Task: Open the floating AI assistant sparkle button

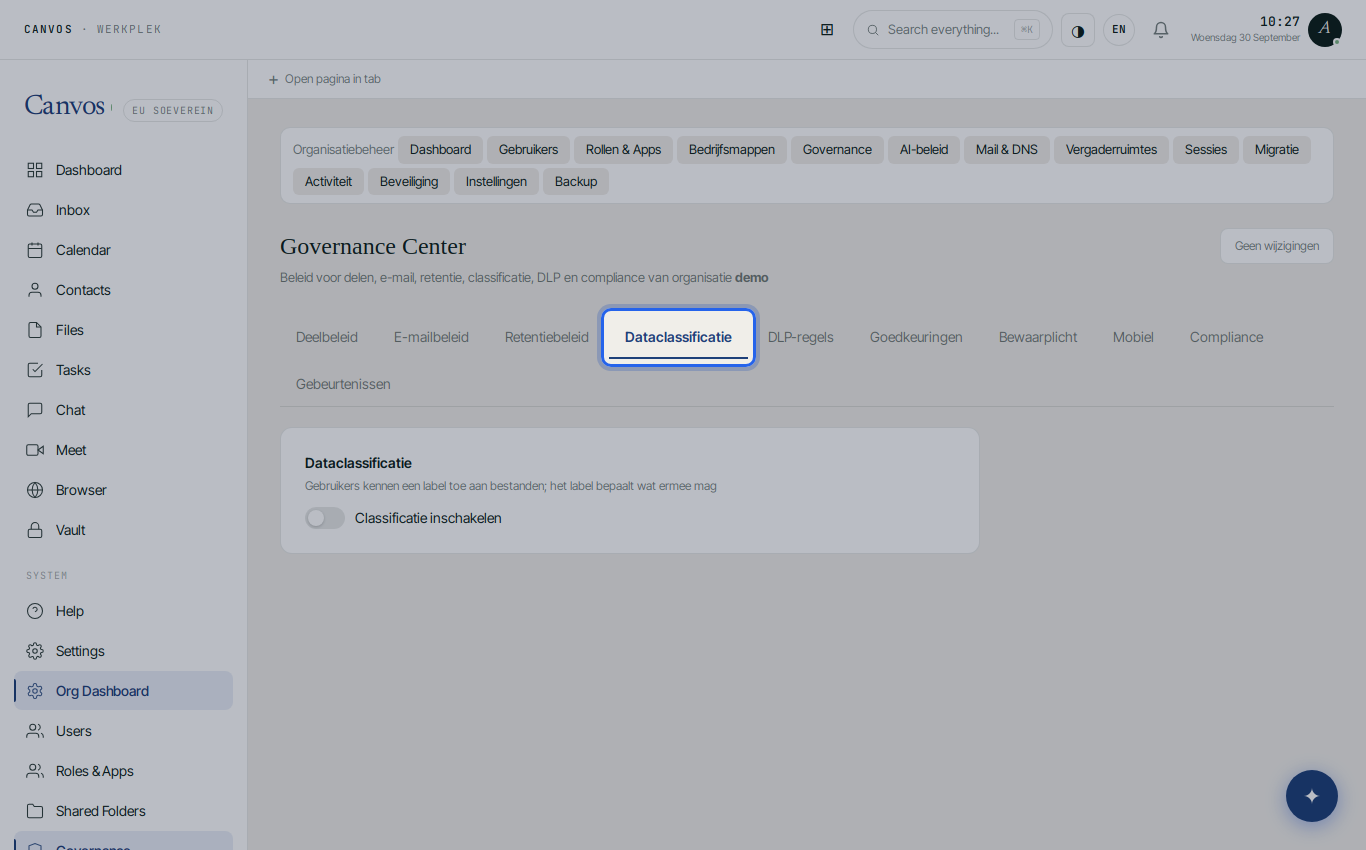Action: pos(1312,796)
